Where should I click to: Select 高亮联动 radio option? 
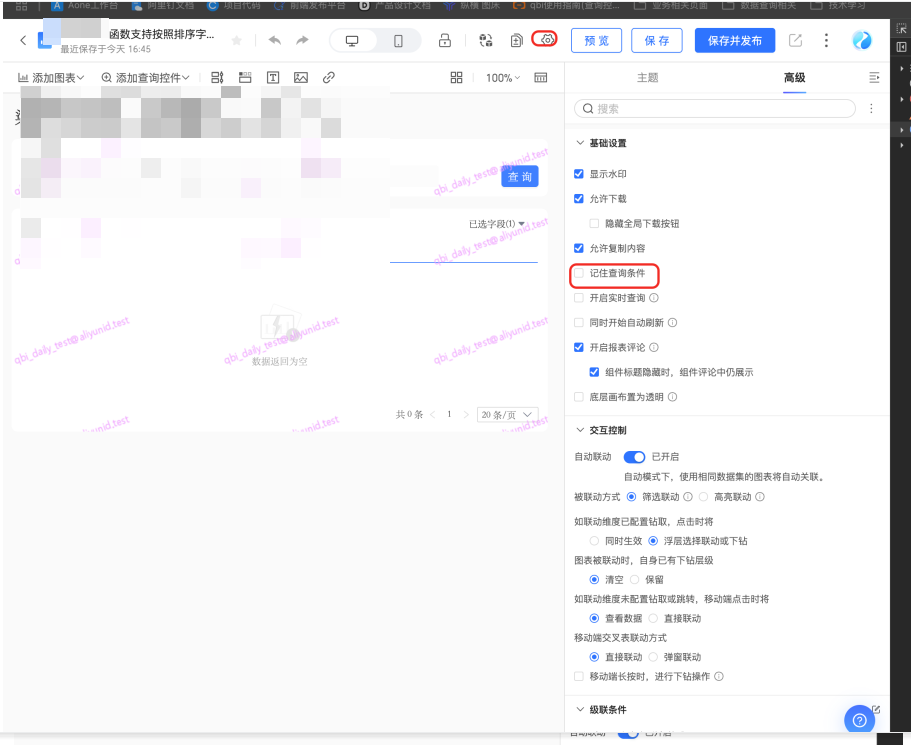click(x=704, y=497)
